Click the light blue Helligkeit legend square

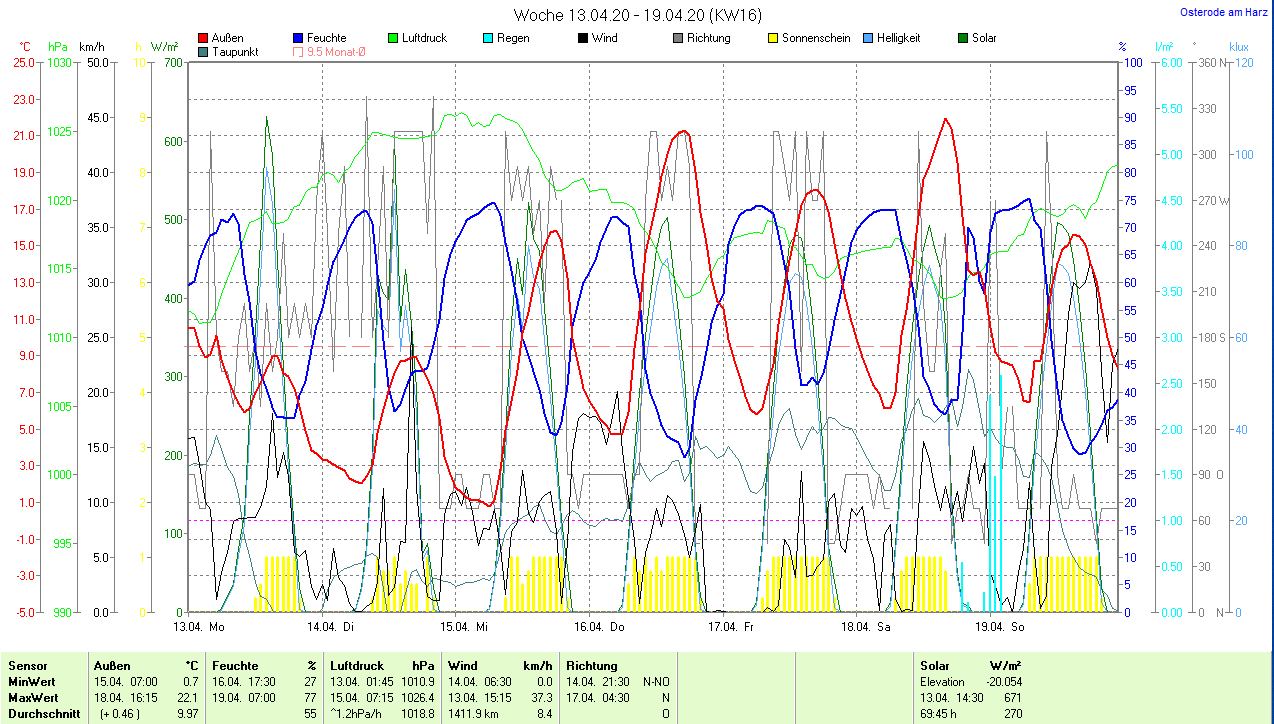pyautogui.click(x=868, y=38)
